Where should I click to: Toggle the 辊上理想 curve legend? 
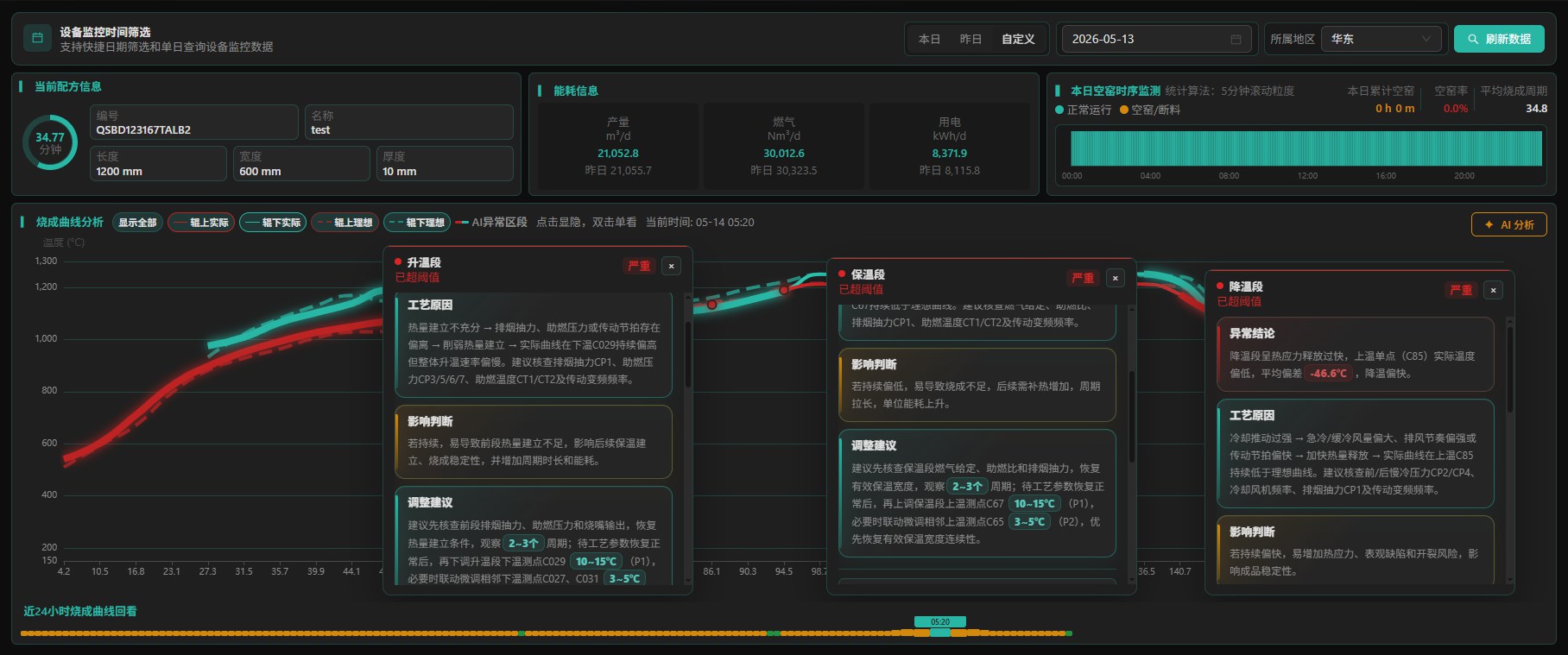coord(345,223)
